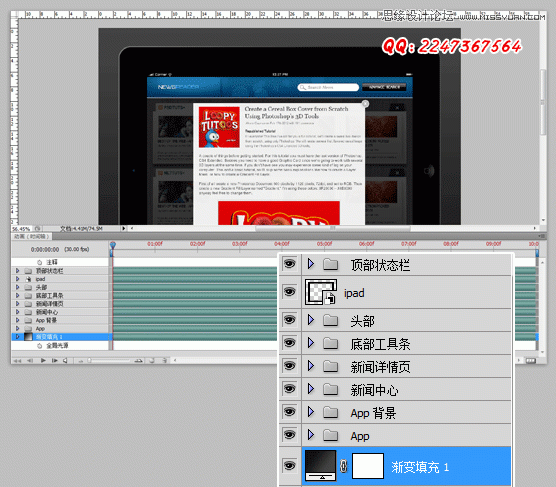Screen dimensions: 556x487
Task: Expand the 渐变填充 1 track in timeline
Action: click(17, 337)
